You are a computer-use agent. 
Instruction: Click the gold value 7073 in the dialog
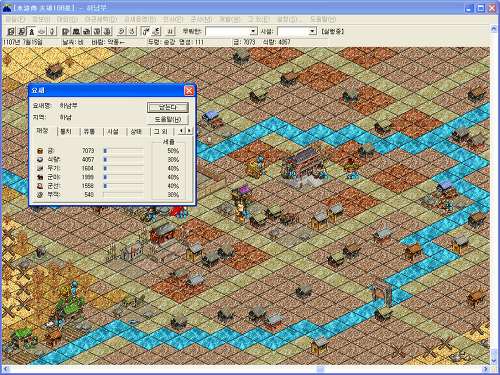pyautogui.click(x=88, y=151)
